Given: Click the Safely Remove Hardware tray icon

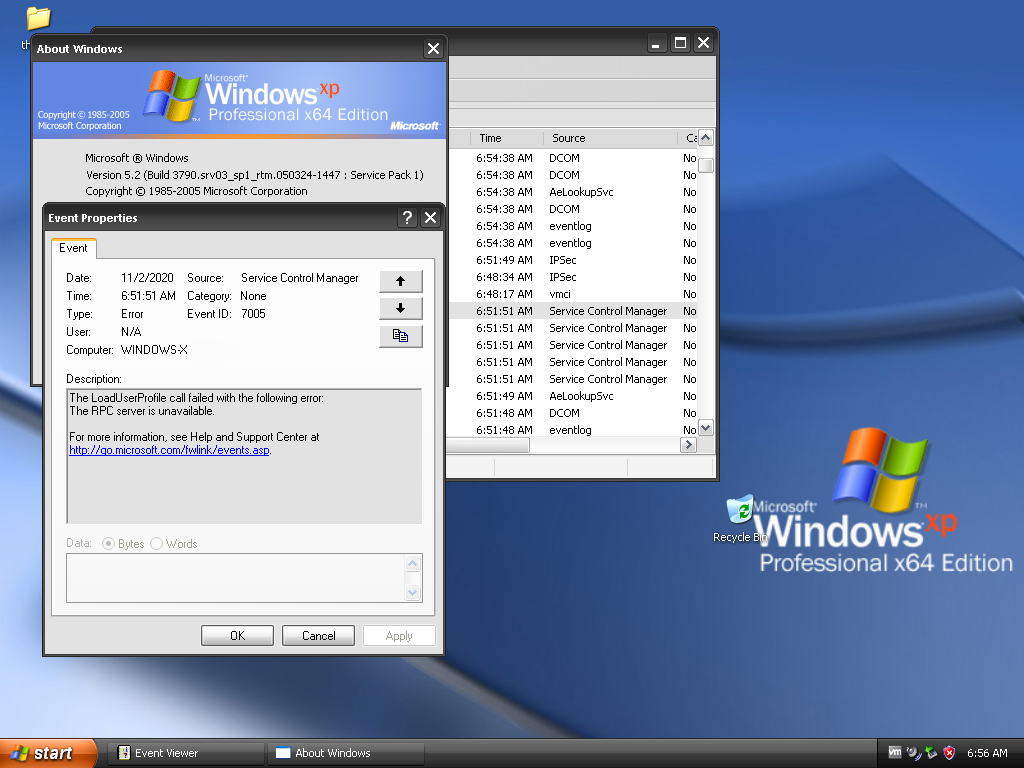Looking at the screenshot, I should point(931,753).
